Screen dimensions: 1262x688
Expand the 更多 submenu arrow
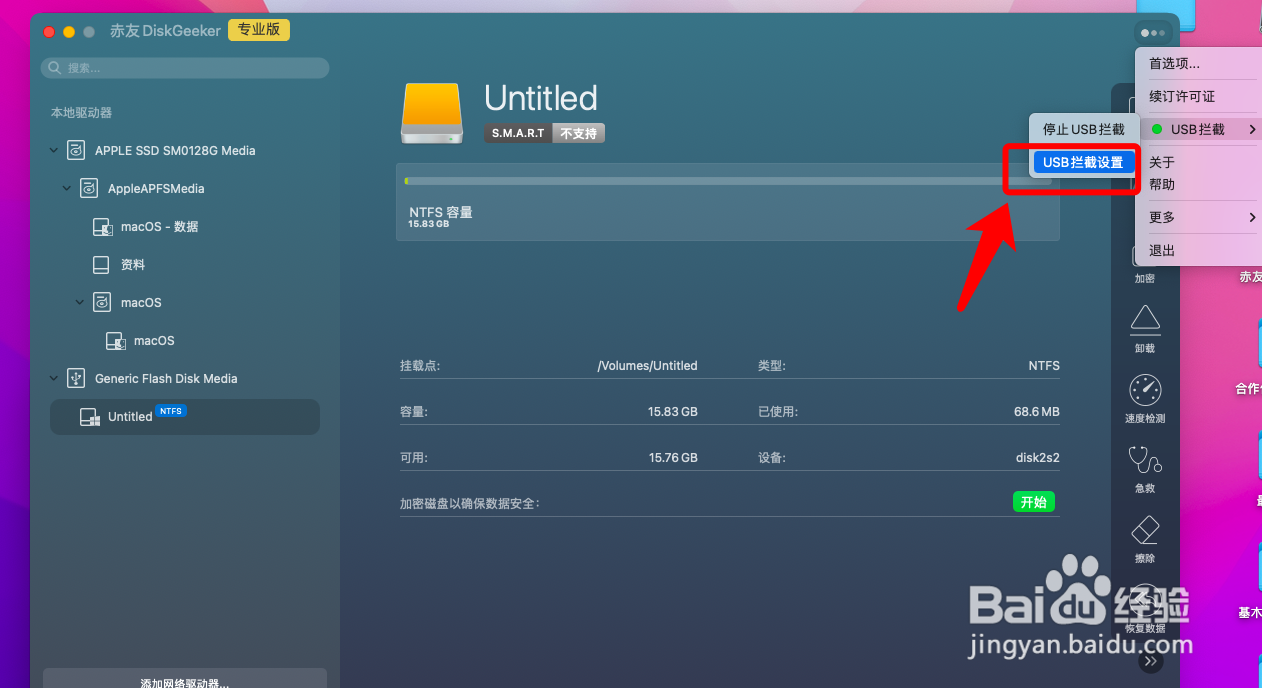[x=1252, y=217]
